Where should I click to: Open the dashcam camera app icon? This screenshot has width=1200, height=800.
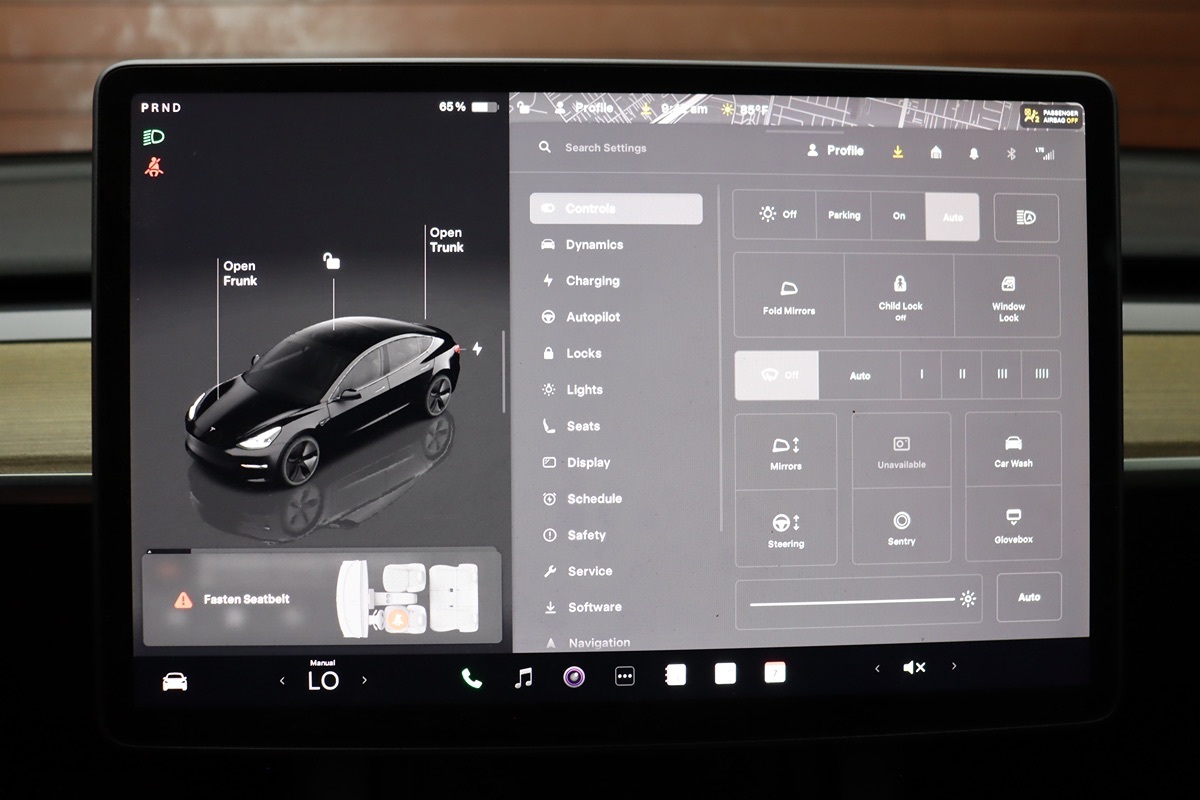pyautogui.click(x=573, y=677)
